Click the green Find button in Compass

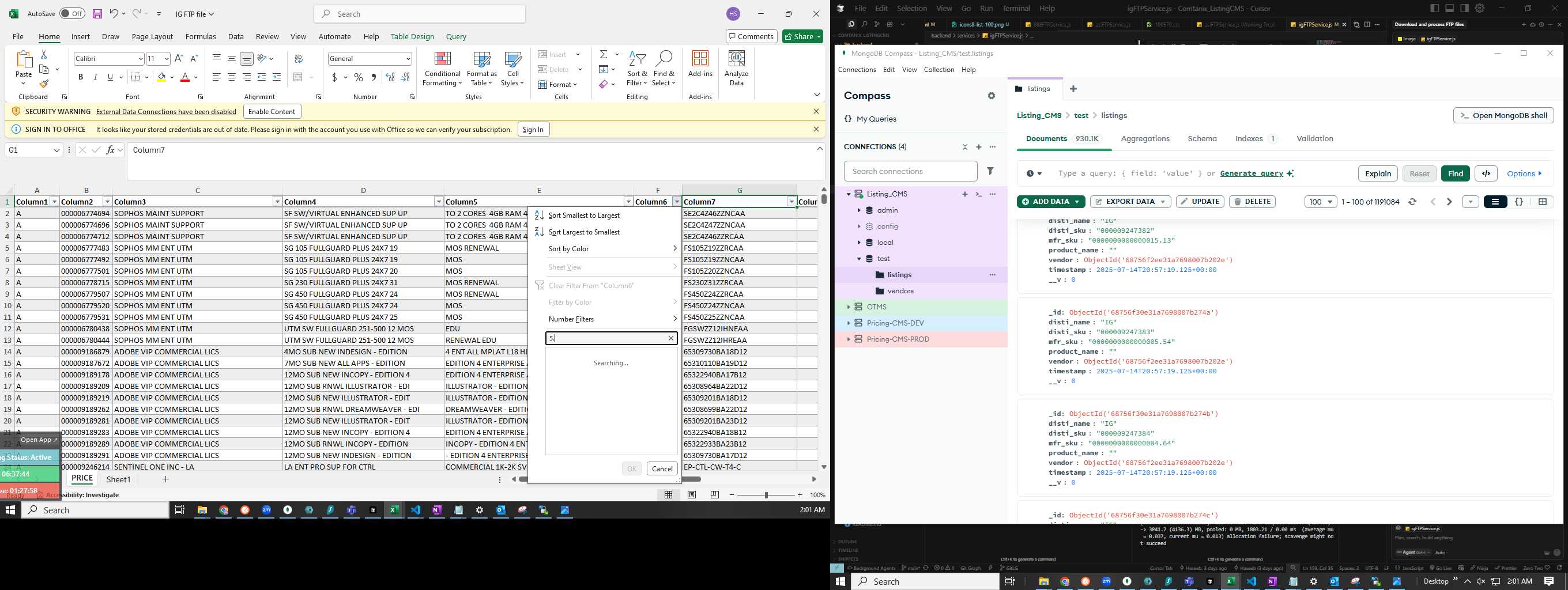pos(1456,173)
